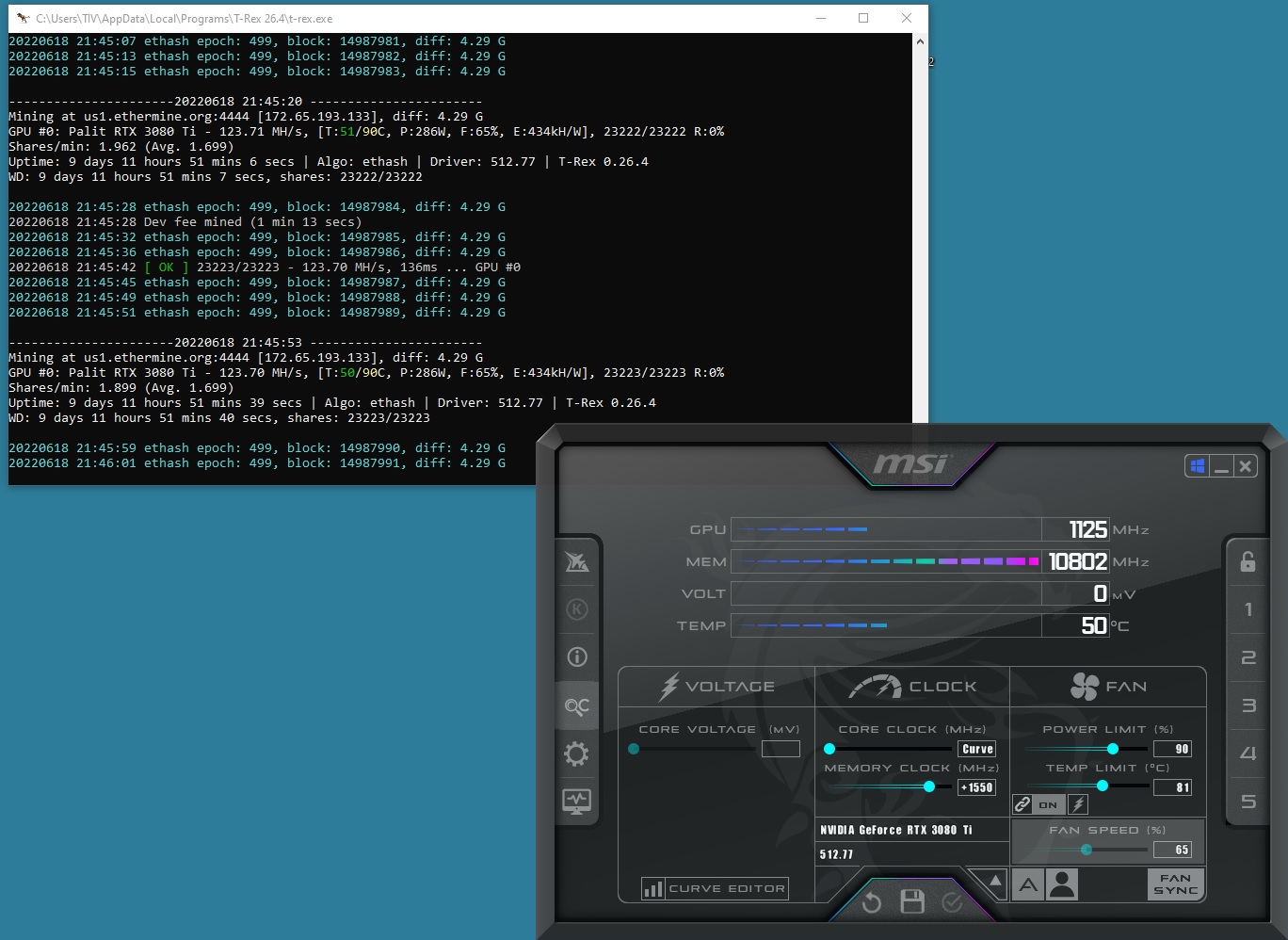This screenshot has width=1288, height=940.
Task: Click the 'Shares/min: 1.899 (Avg. 1.699)' line
Action: coord(121,388)
